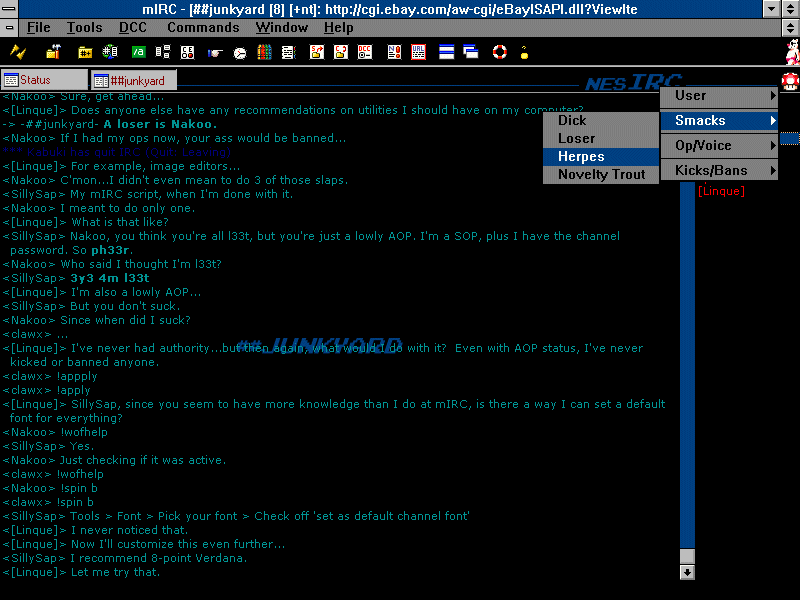Click the Finger pointing-hand toolbar icon
The width and height of the screenshot is (800, 600).
tap(214, 52)
